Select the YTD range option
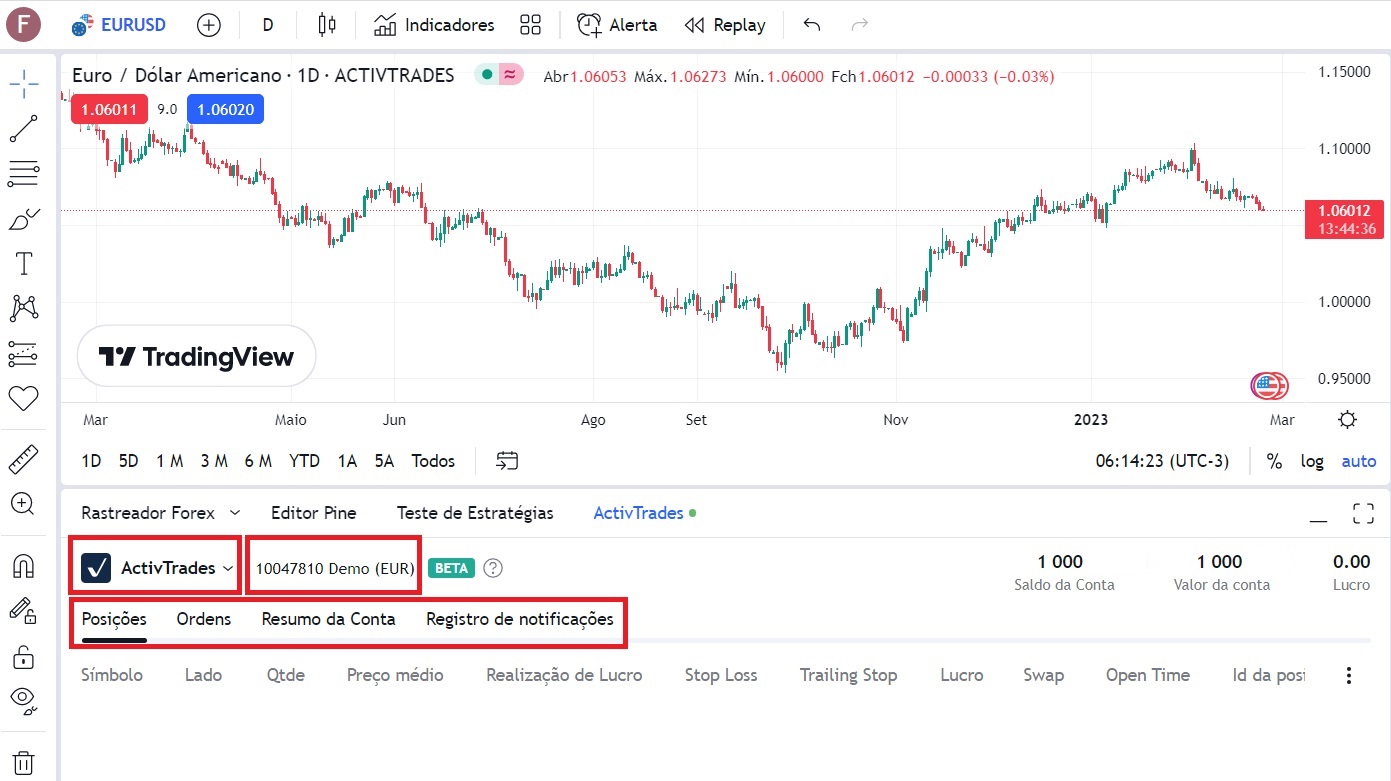This screenshot has width=1391, height=781. (x=304, y=461)
